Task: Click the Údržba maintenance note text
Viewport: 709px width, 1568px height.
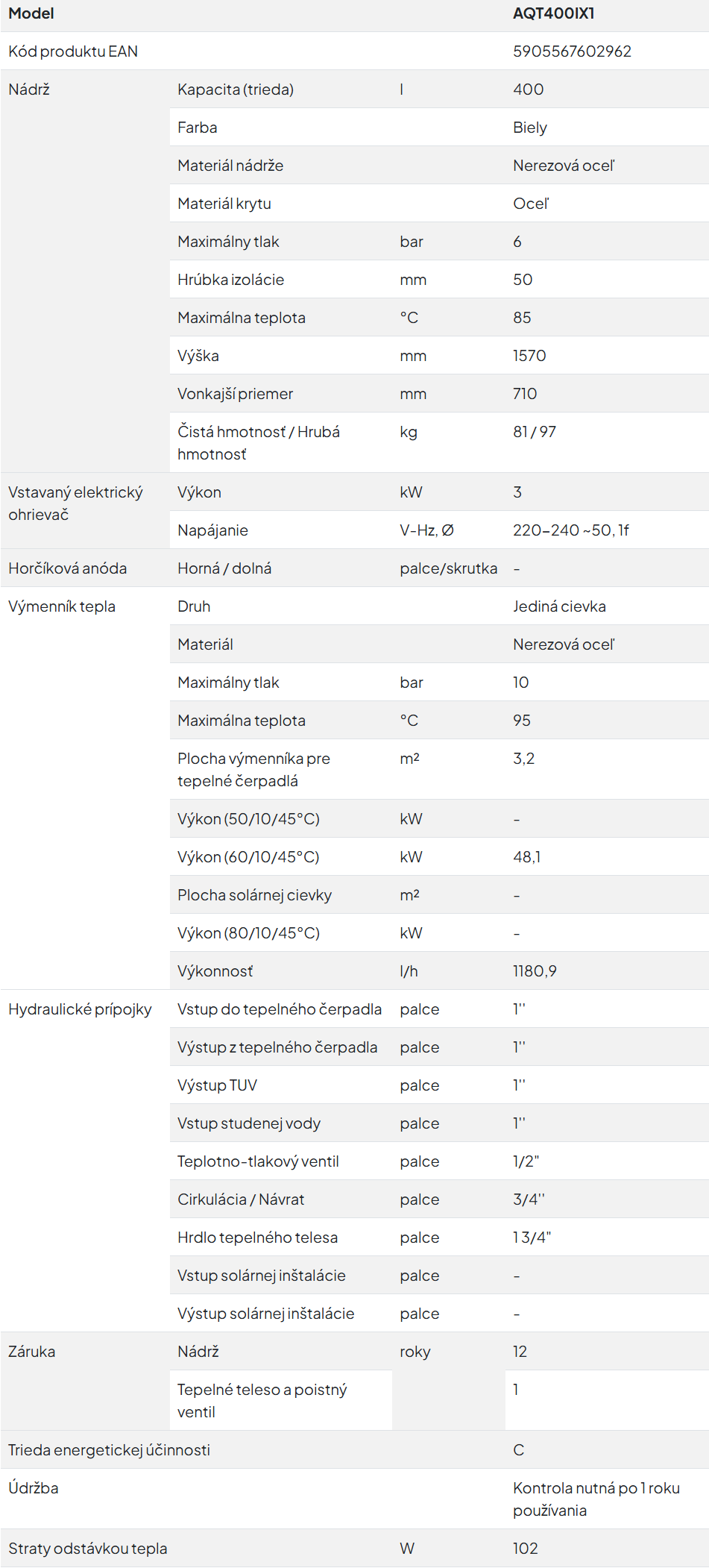Action: coord(596,1499)
